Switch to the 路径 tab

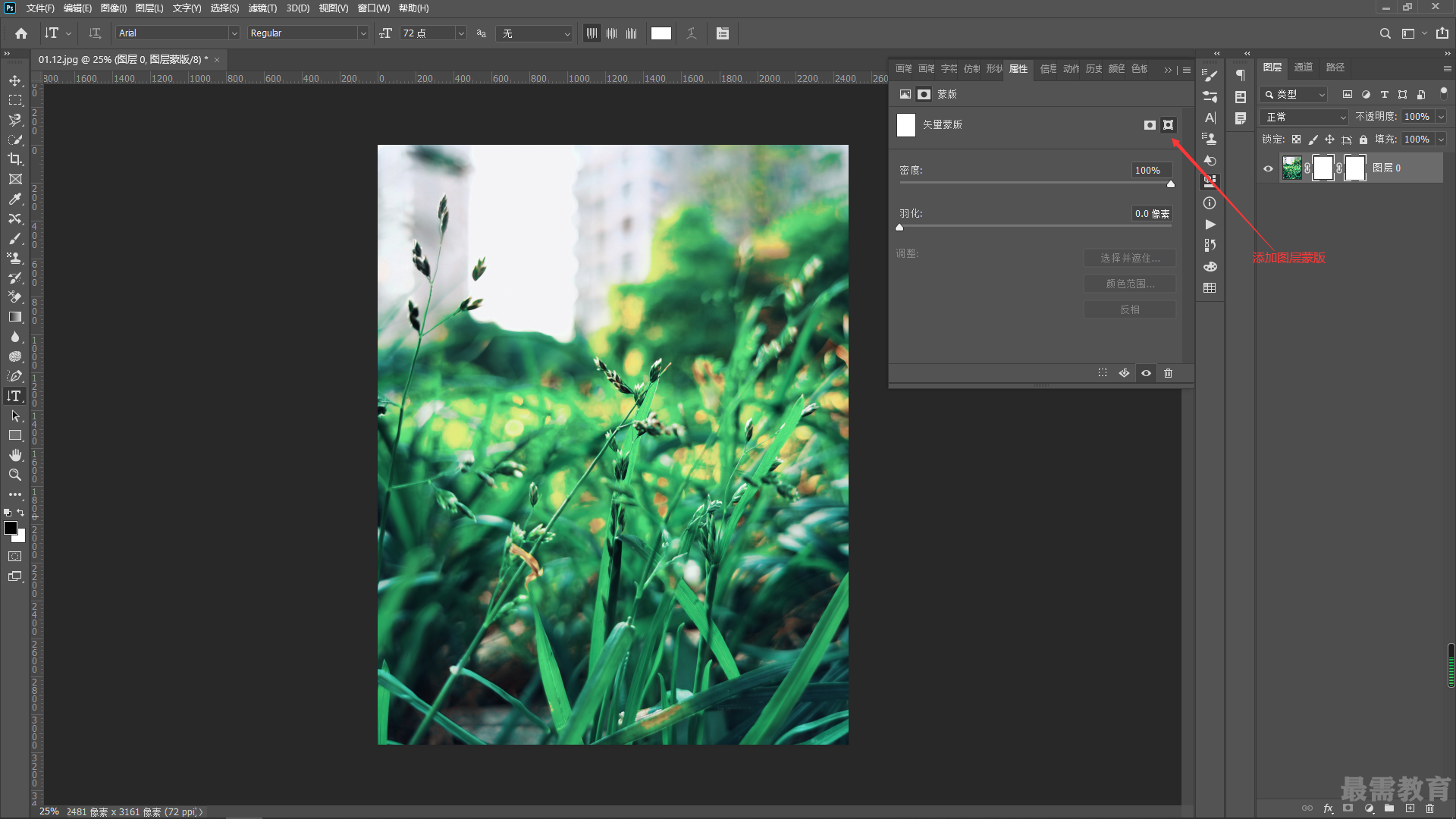click(x=1335, y=67)
